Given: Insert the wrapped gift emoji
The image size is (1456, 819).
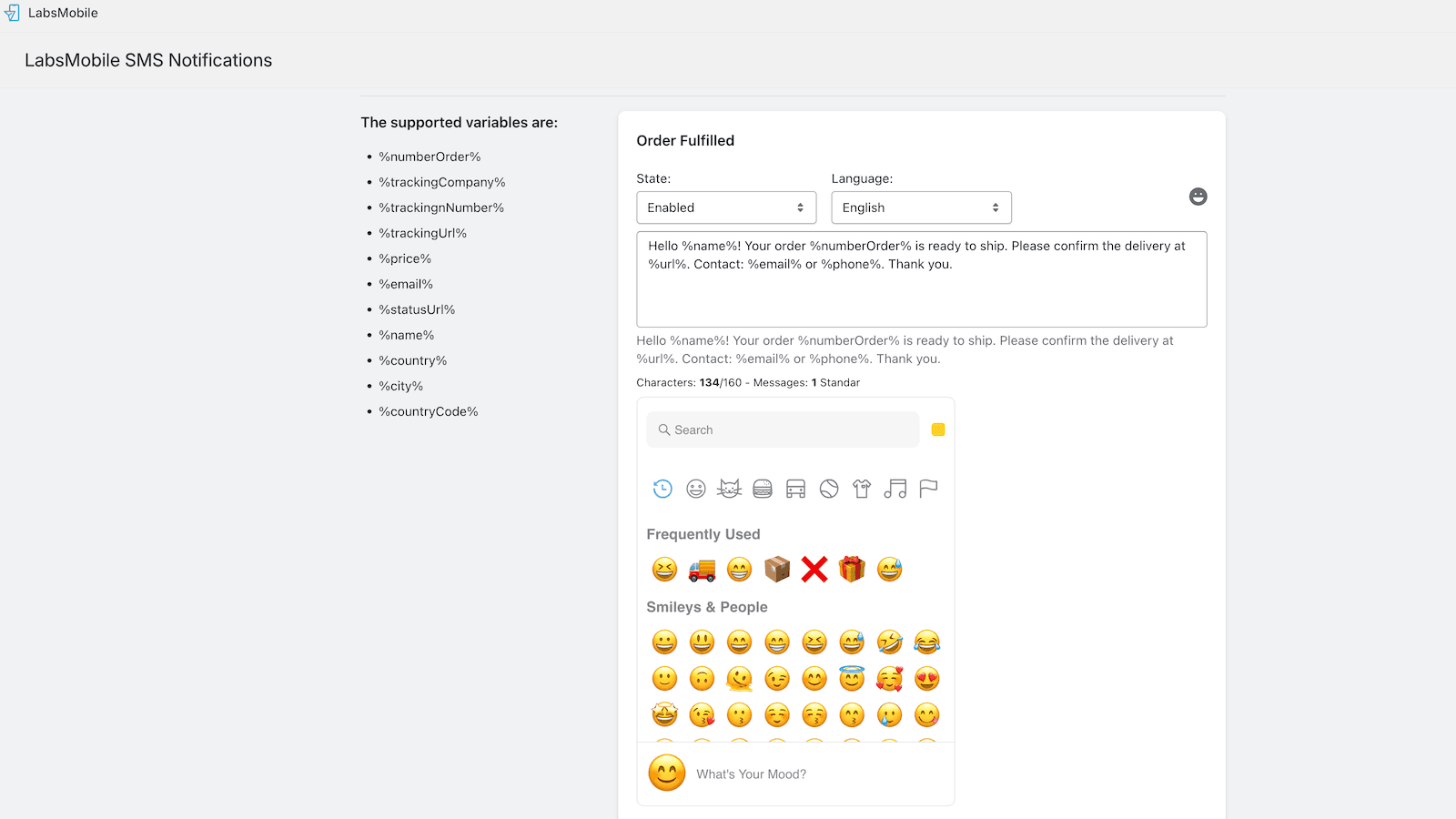Looking at the screenshot, I should click(852, 570).
